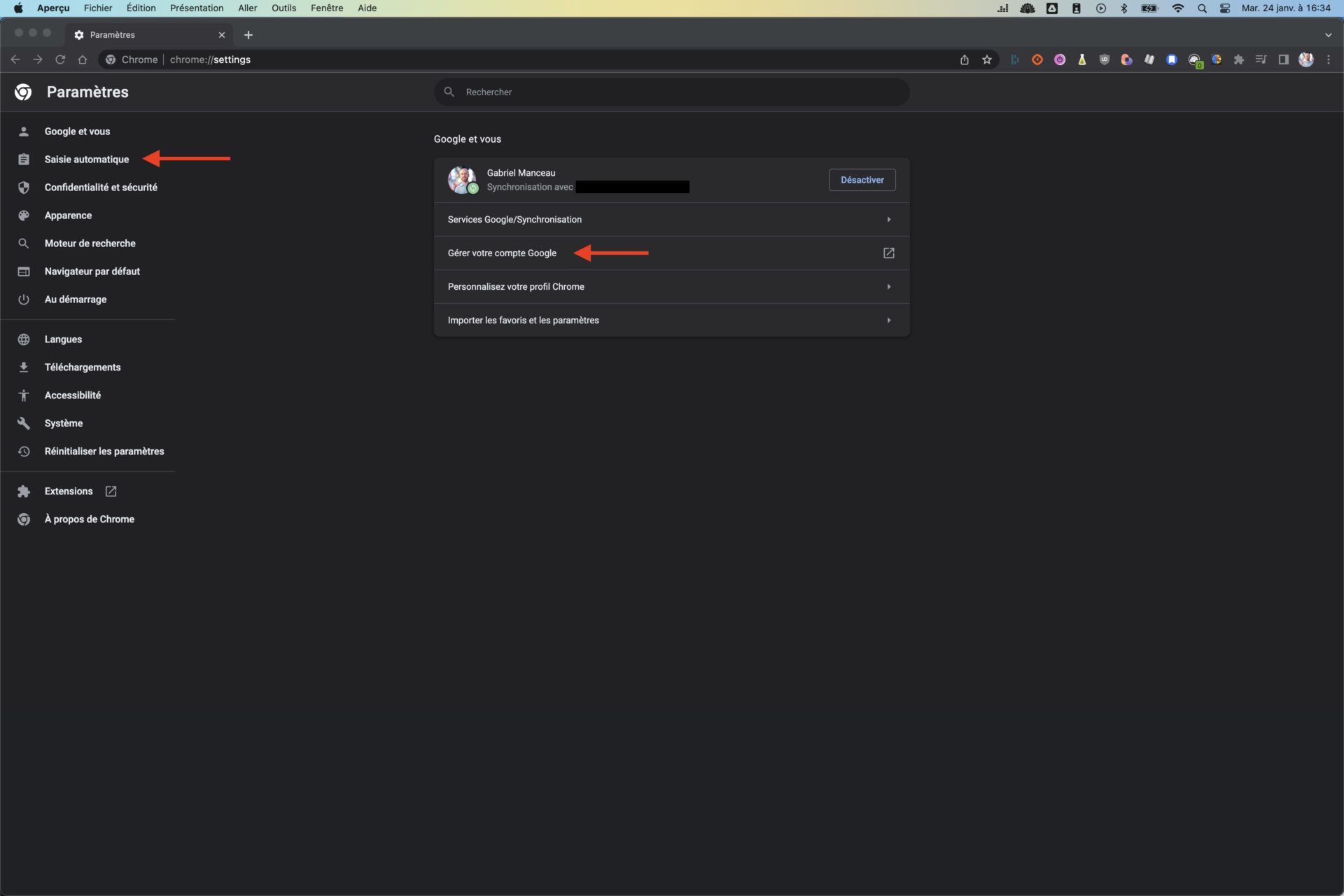
Task: Open Chrome extensions puzzle toolbar icon
Action: [1238, 59]
